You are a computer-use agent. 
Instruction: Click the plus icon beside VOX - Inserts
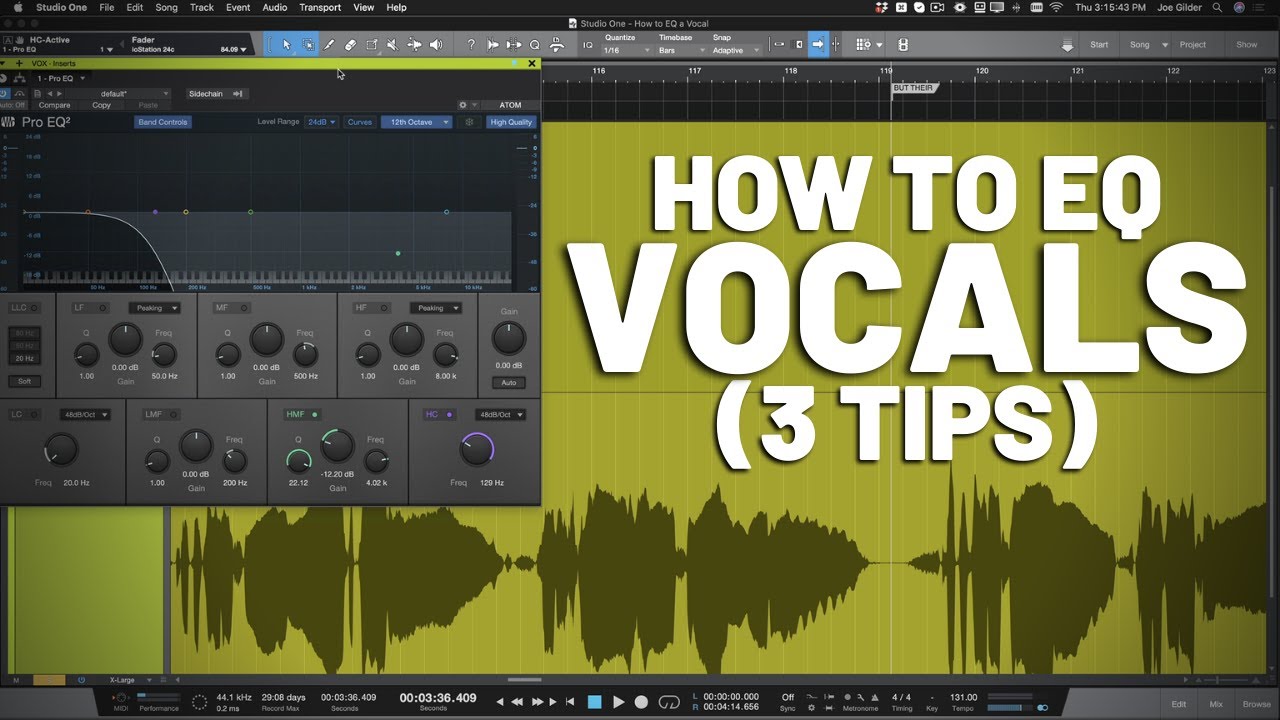18,63
